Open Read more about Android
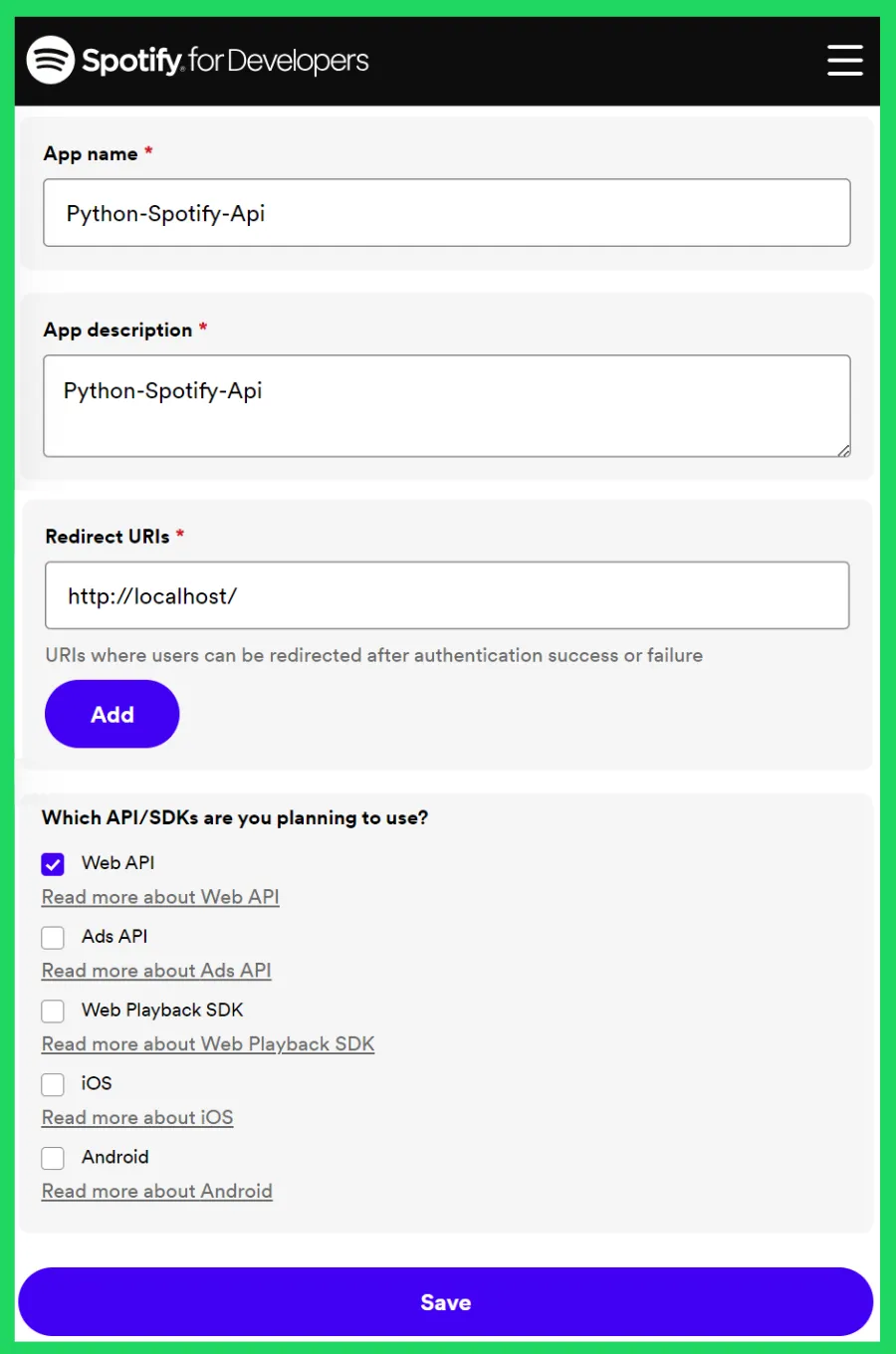 click(156, 1191)
